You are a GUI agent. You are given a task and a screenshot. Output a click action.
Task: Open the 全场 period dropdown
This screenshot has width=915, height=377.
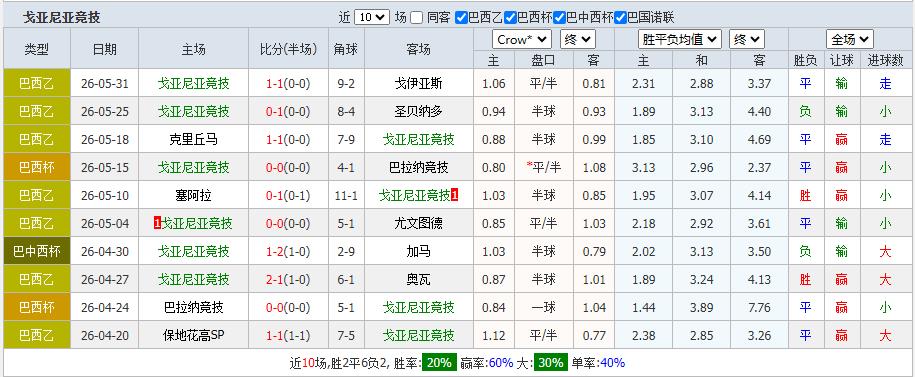850,40
